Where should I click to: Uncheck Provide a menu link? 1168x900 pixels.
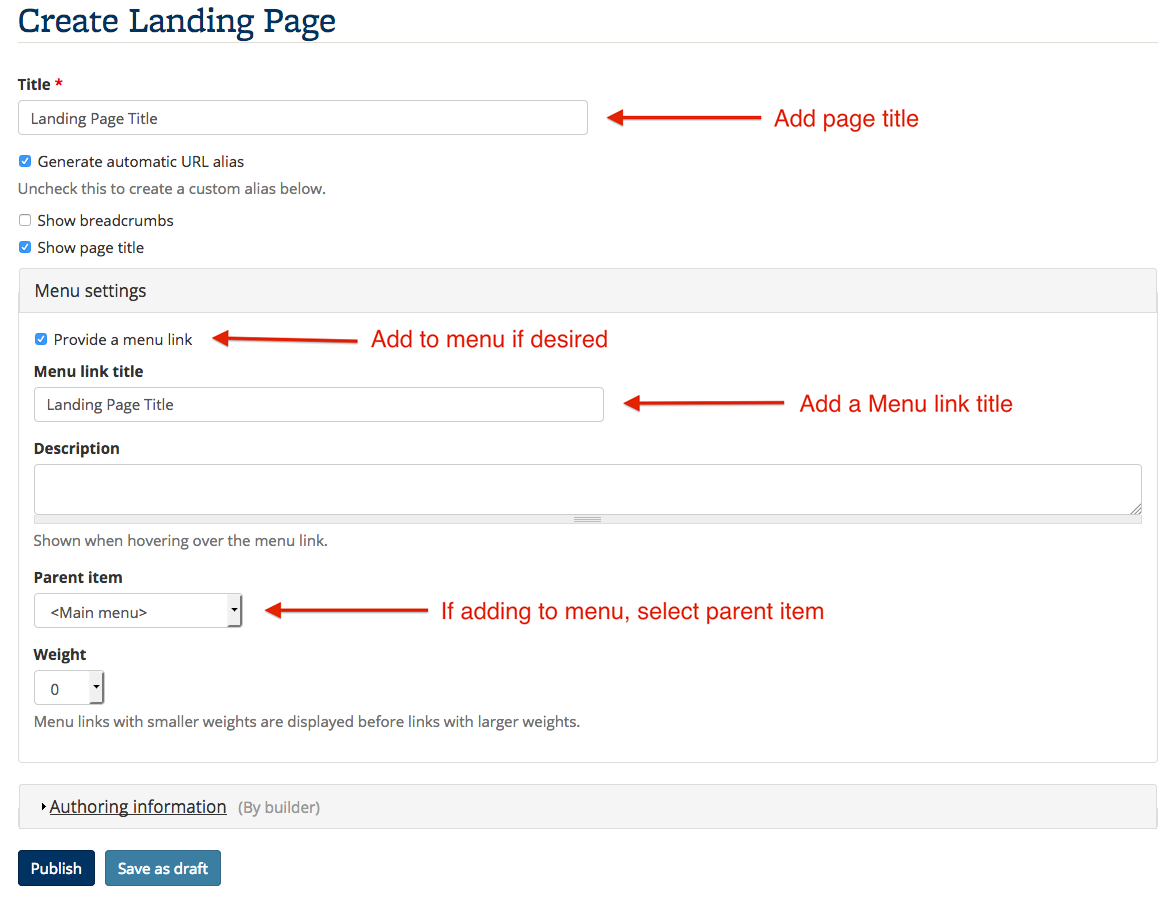(x=41, y=339)
